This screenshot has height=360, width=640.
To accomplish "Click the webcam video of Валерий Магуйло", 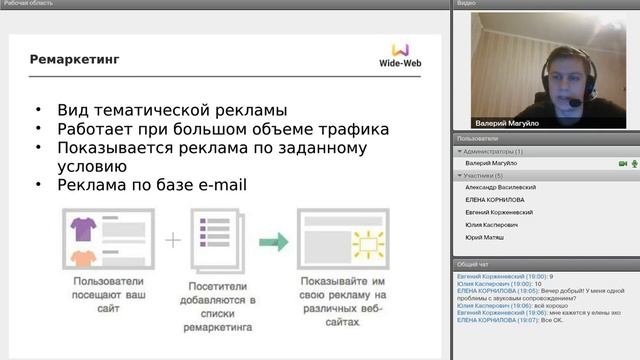I will click(548, 70).
